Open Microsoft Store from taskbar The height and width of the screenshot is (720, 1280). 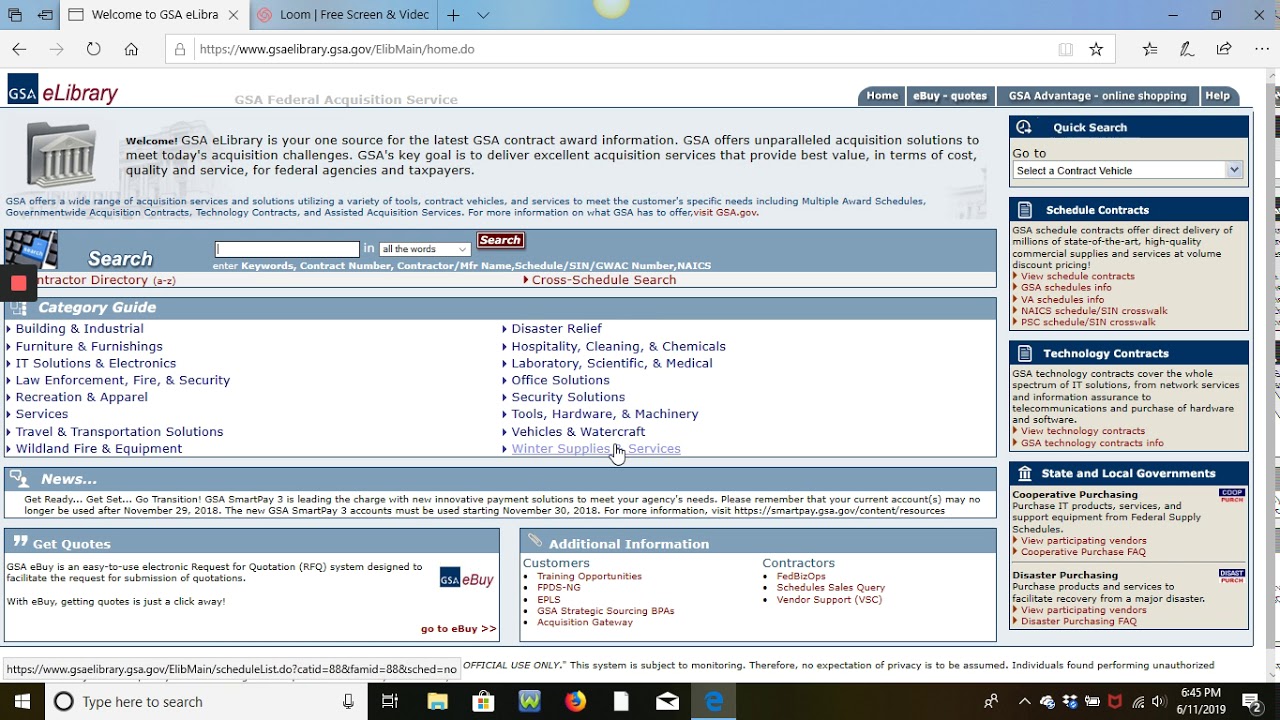click(483, 702)
